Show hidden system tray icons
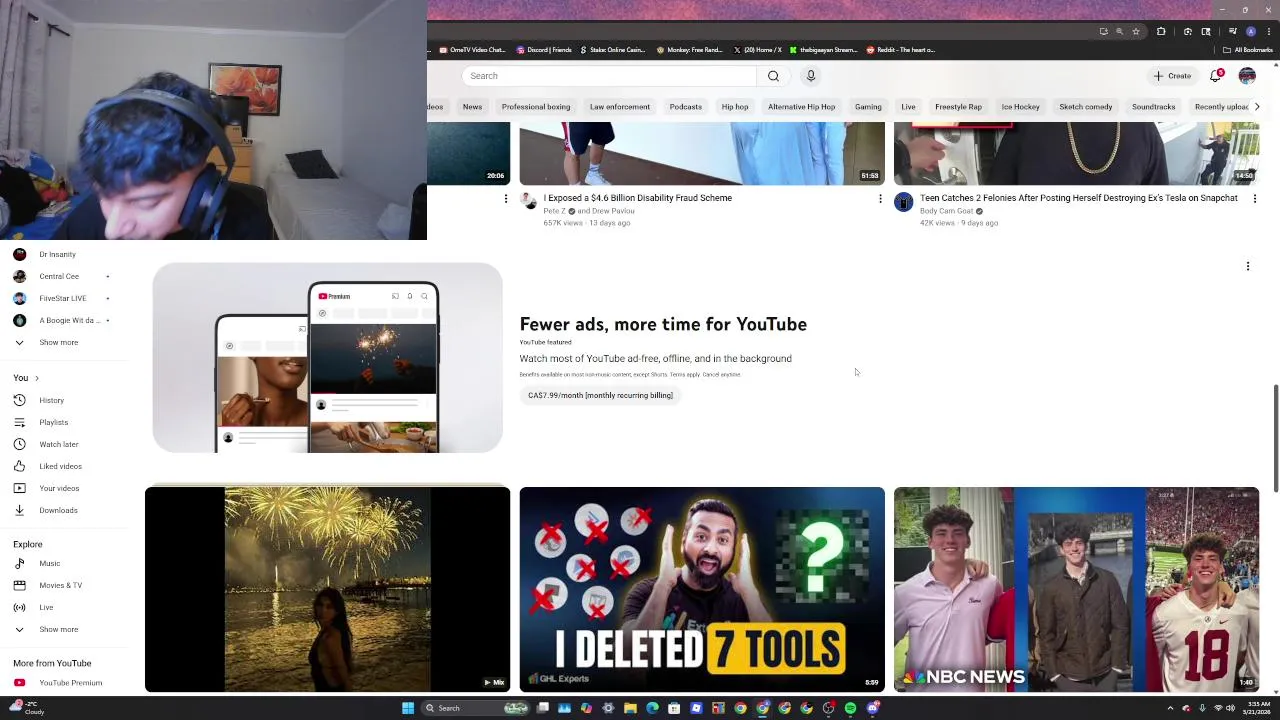1280x720 pixels. 1170,708
